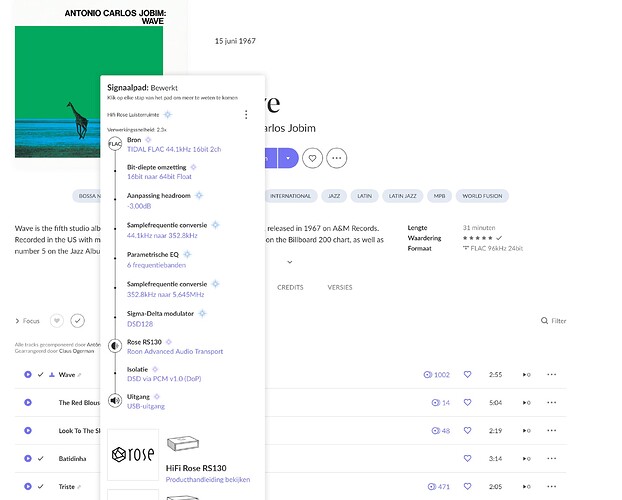Click 6 frequentiebanden EQ step
This screenshot has width=622, height=500.
click(156, 265)
